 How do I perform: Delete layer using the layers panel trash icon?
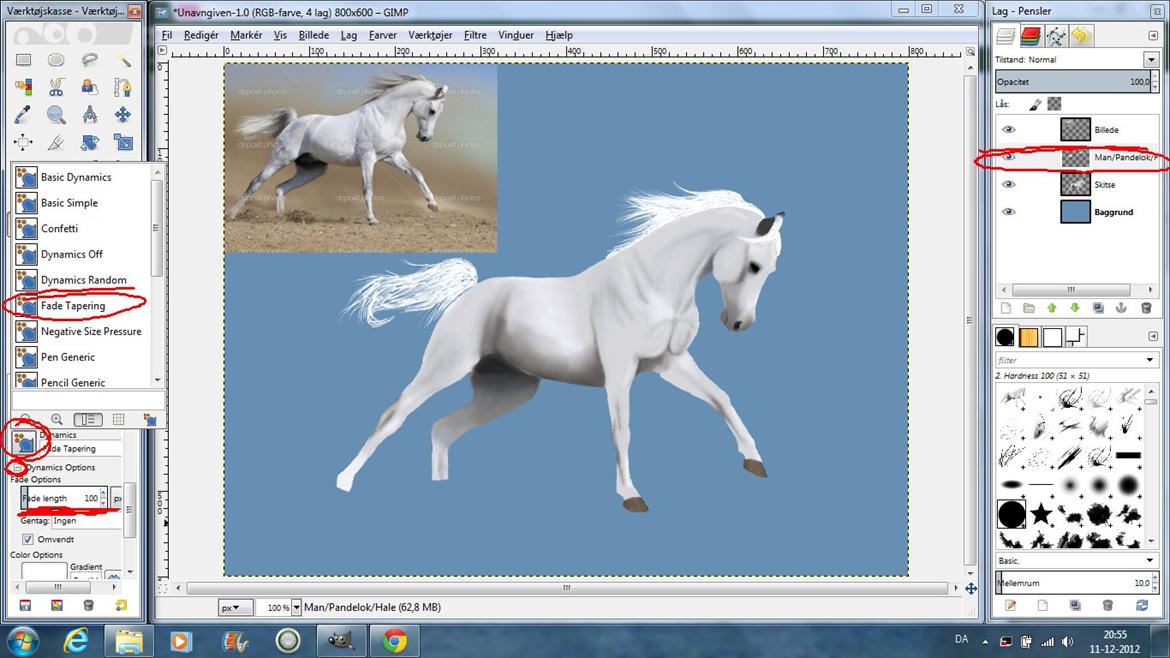tap(1146, 309)
